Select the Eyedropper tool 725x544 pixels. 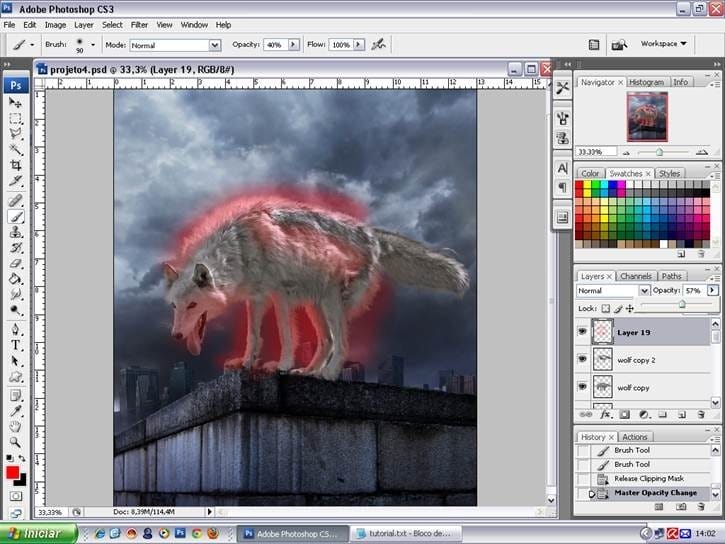(x=15, y=411)
